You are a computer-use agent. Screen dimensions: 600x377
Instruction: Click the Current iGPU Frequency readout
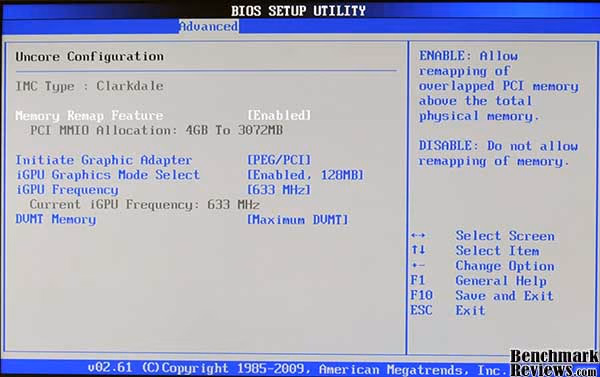click(x=145, y=205)
